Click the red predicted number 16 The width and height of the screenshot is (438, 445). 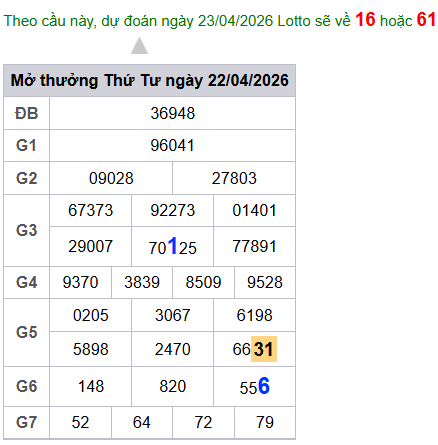tap(365, 20)
